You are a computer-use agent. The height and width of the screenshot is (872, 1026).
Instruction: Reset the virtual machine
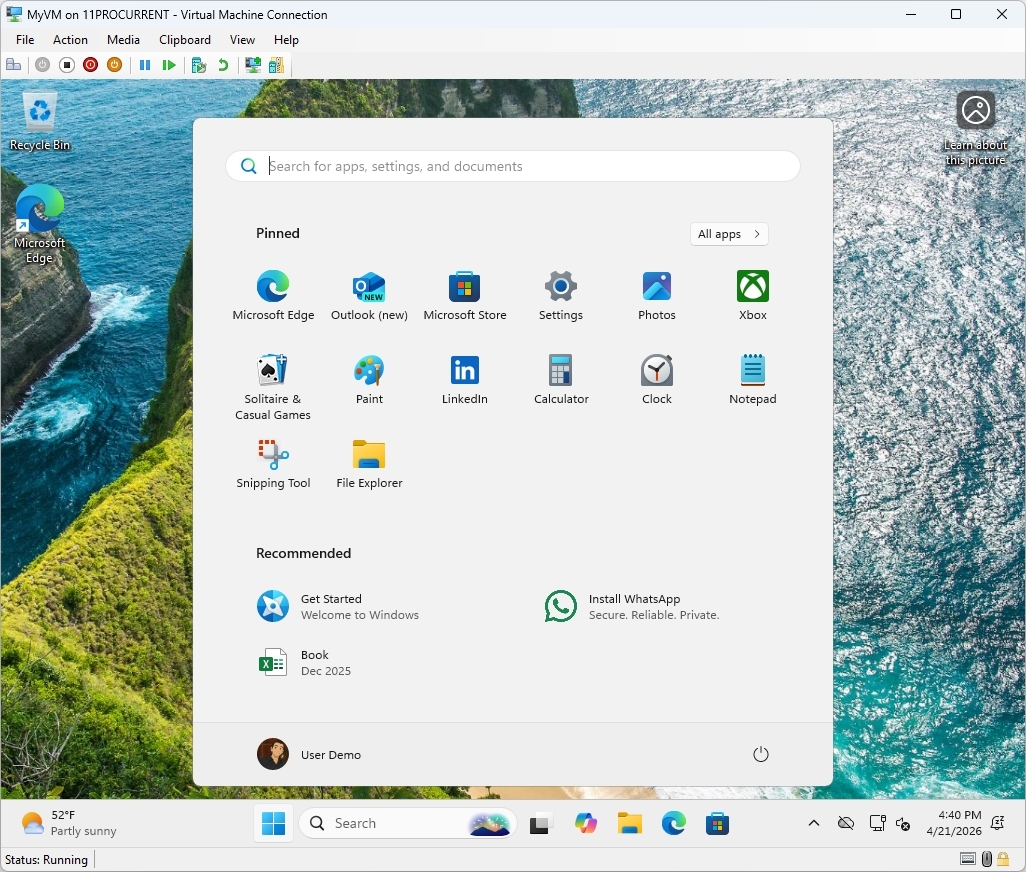(x=169, y=65)
